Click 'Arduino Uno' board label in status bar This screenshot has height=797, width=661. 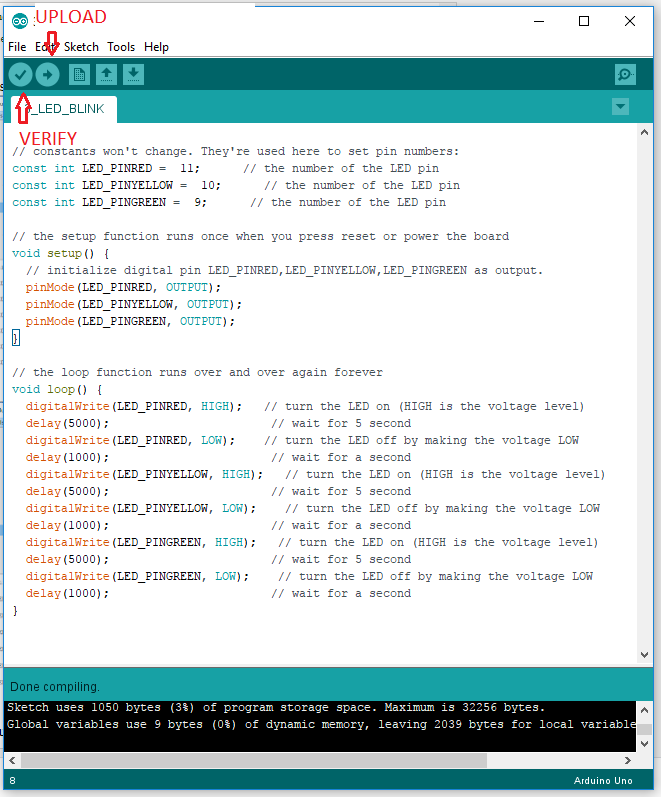(x=603, y=781)
